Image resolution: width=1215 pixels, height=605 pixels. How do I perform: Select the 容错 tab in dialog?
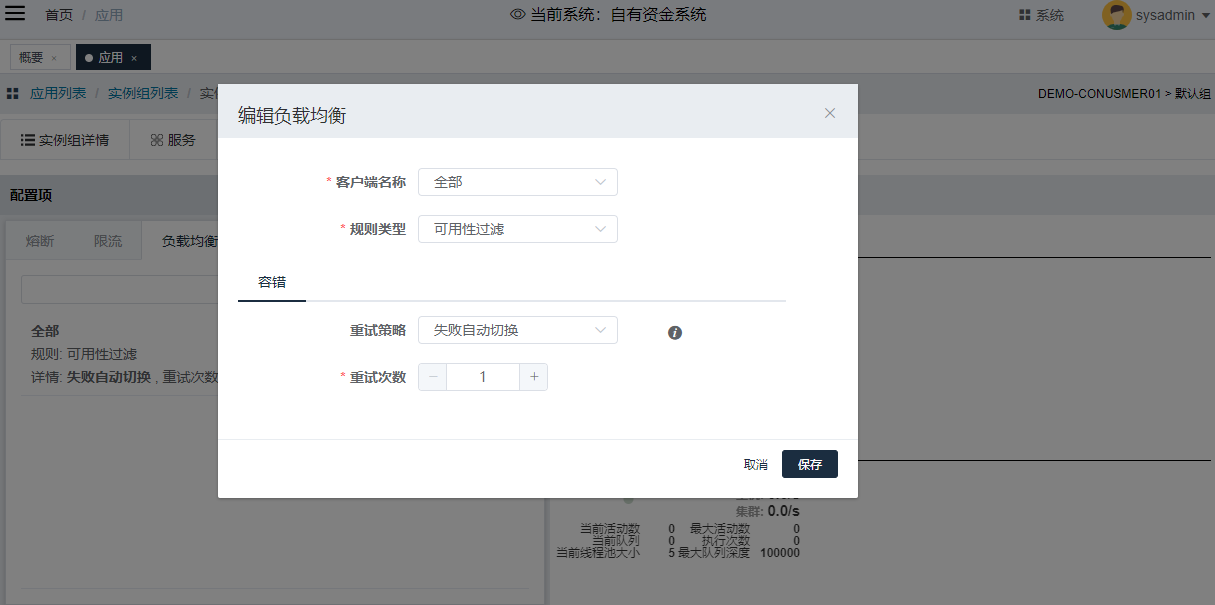(272, 282)
